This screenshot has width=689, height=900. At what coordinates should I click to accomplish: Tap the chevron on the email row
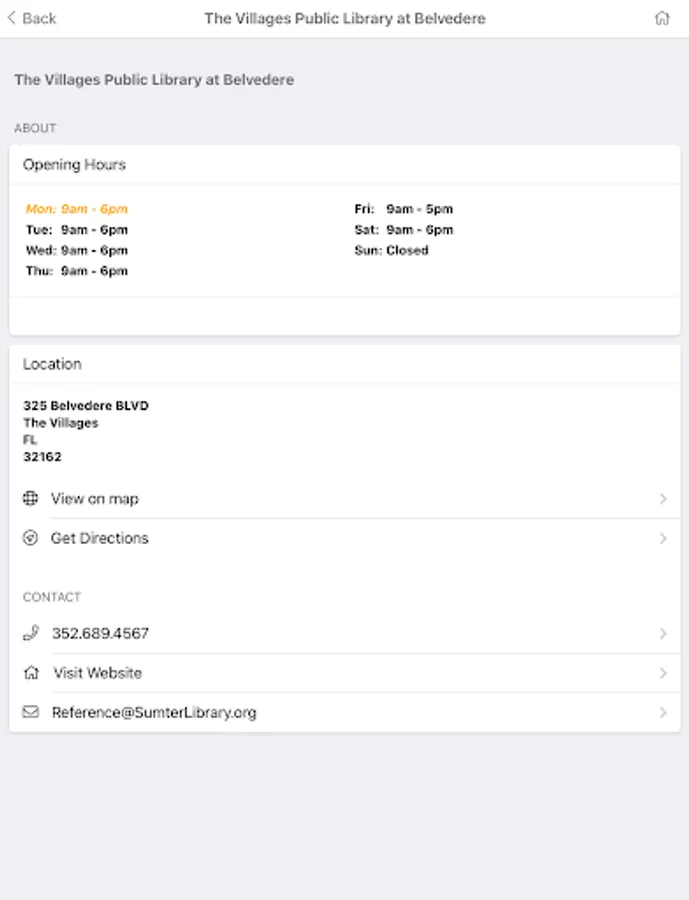(x=663, y=712)
